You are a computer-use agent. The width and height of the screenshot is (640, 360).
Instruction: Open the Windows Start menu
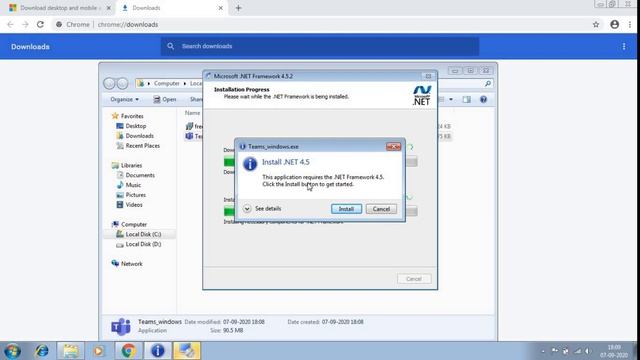tap(12, 351)
